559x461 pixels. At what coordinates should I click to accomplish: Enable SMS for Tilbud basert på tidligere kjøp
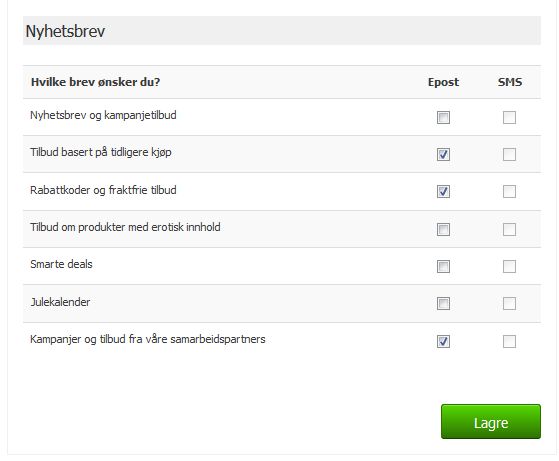click(x=509, y=154)
